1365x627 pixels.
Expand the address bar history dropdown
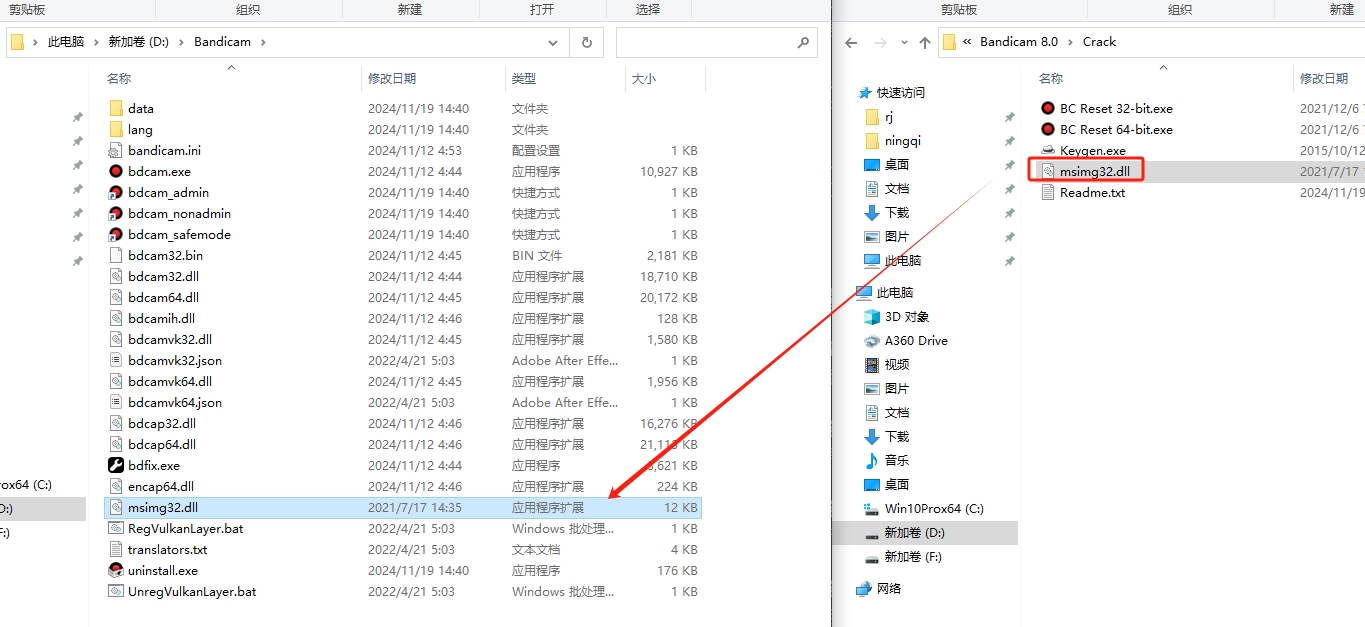tap(553, 42)
